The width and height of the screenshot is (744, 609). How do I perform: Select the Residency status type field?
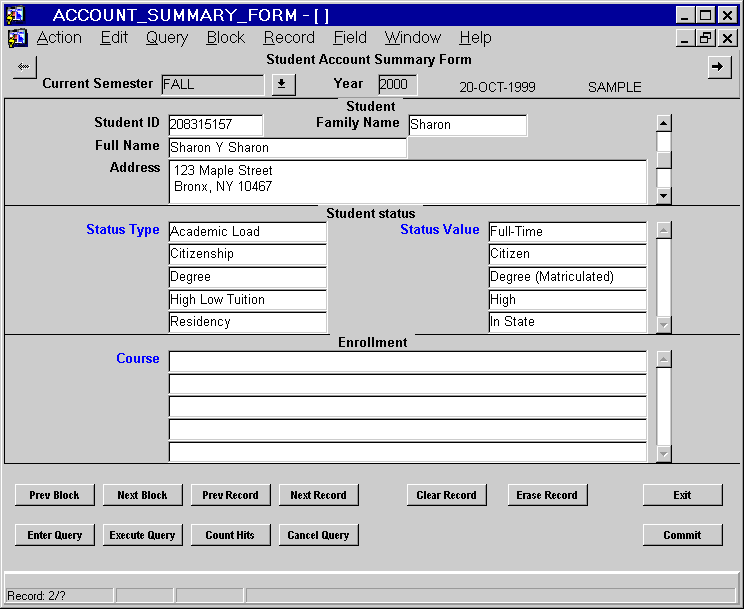point(248,322)
